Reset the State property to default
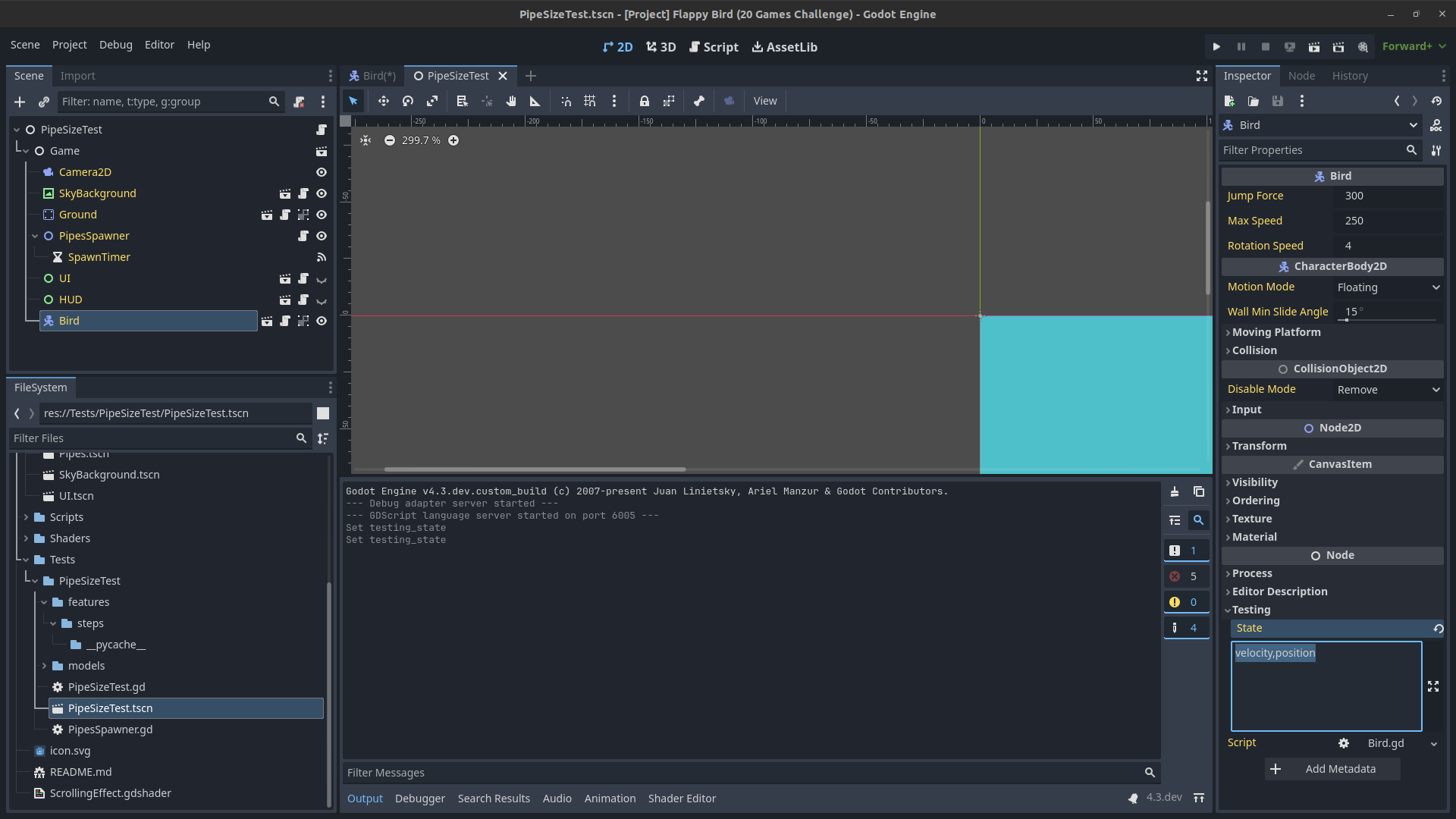This screenshot has width=1456, height=819. coord(1438,629)
